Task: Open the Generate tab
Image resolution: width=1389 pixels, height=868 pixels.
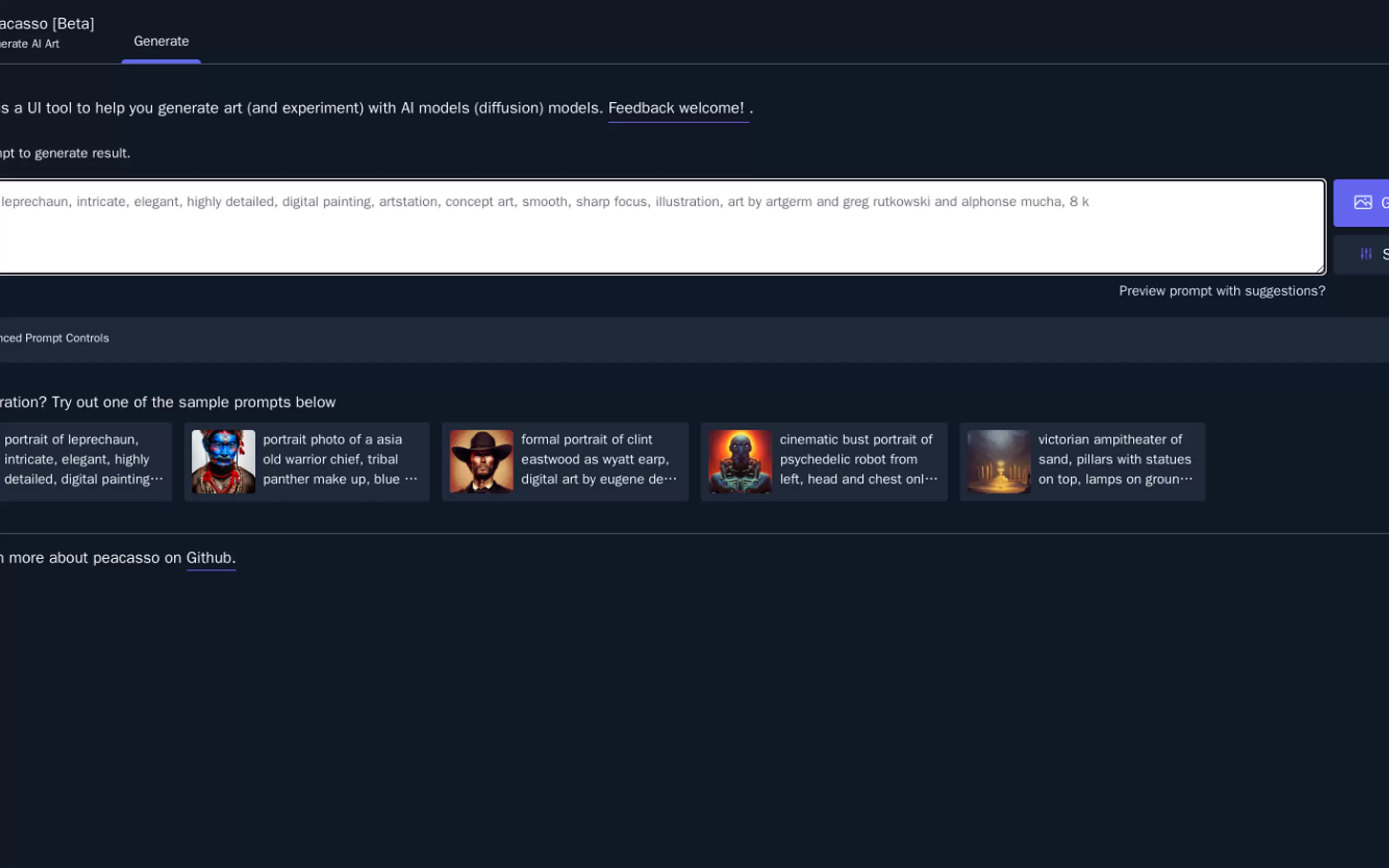Action: coord(161,42)
